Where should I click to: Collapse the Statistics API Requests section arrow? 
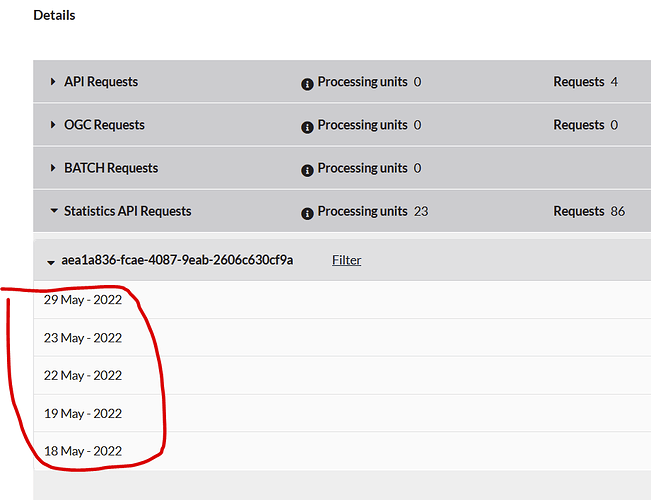coord(54,211)
